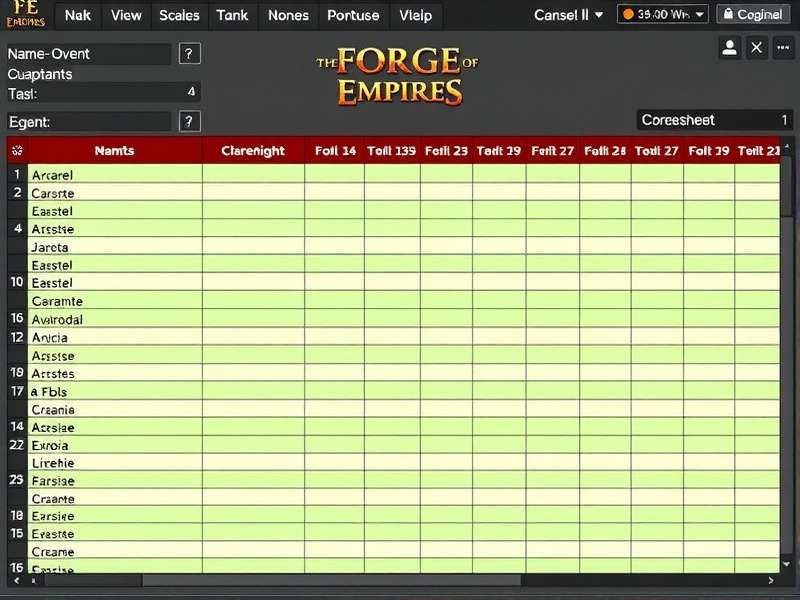Click the scroll right arrow

coord(771,581)
